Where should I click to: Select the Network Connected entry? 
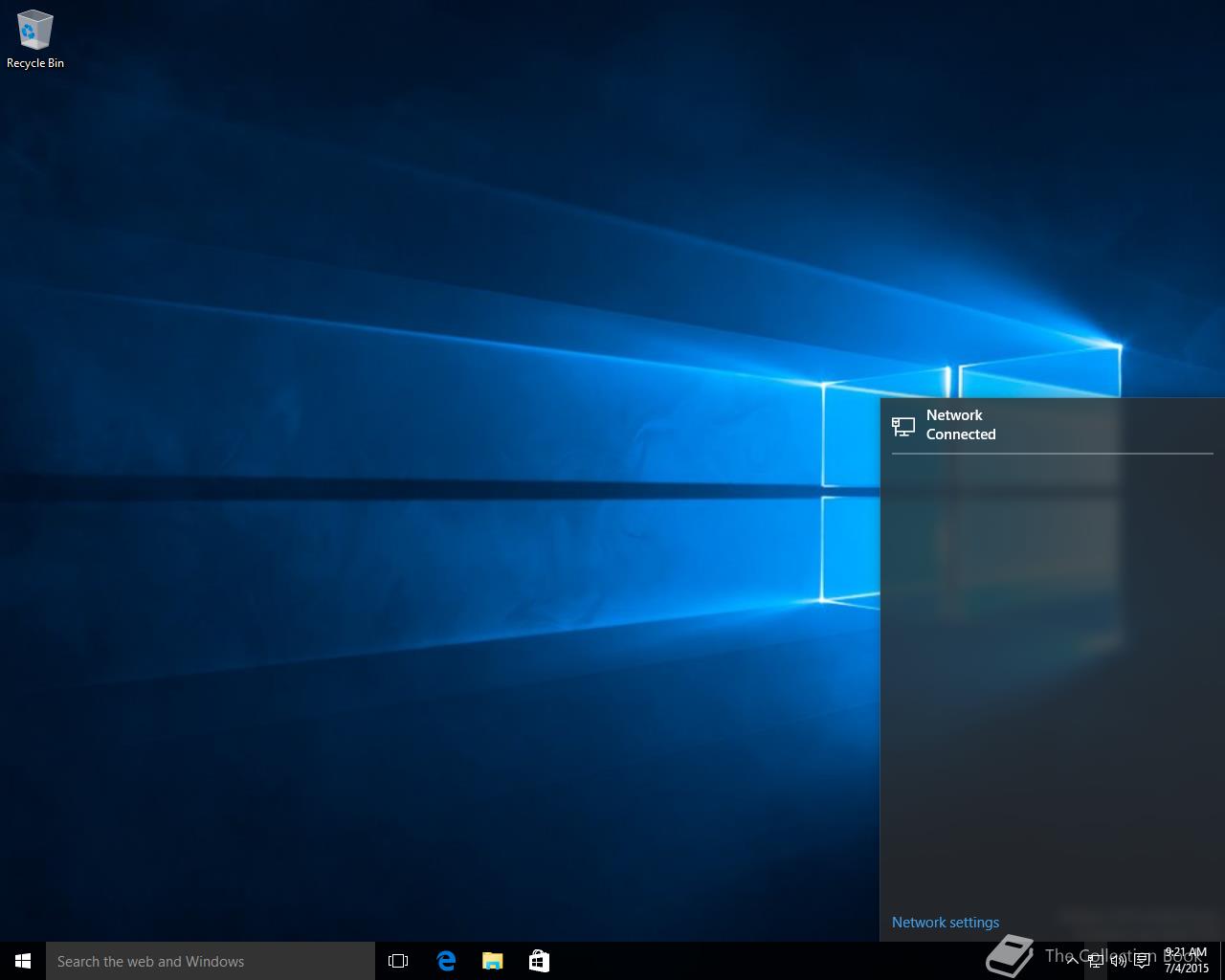[1053, 425]
